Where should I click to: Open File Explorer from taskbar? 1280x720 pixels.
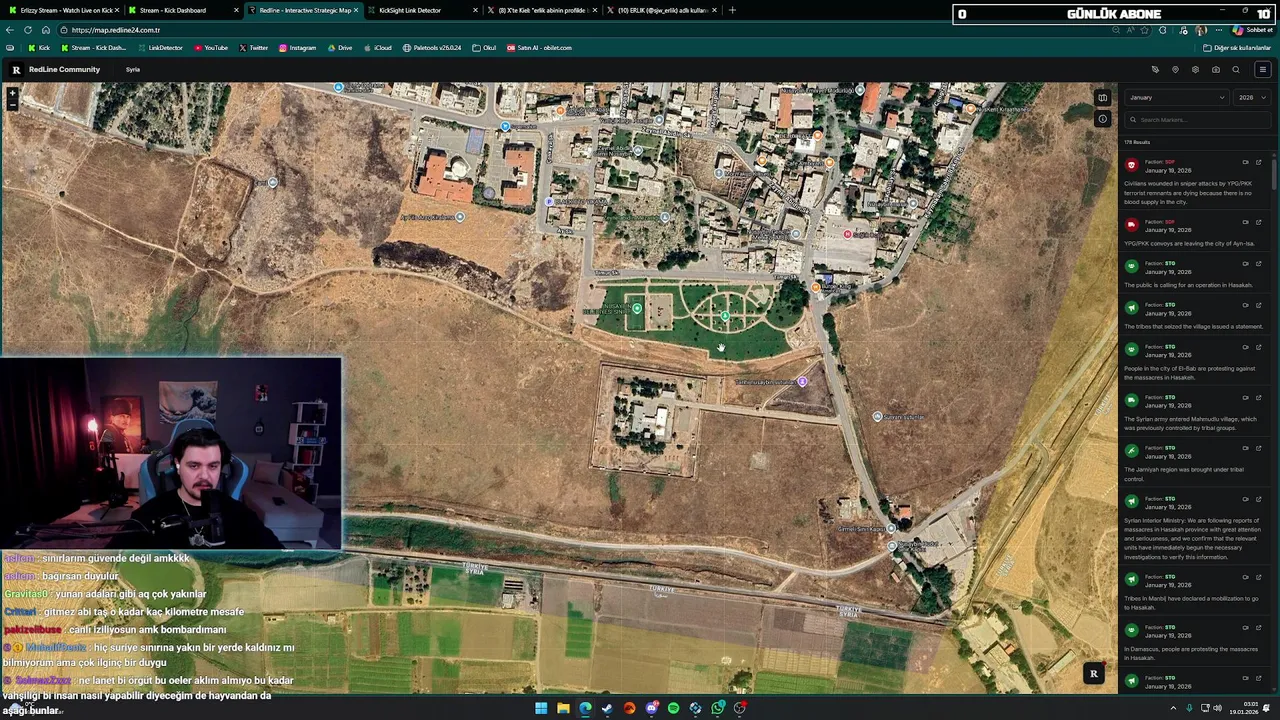pos(563,708)
